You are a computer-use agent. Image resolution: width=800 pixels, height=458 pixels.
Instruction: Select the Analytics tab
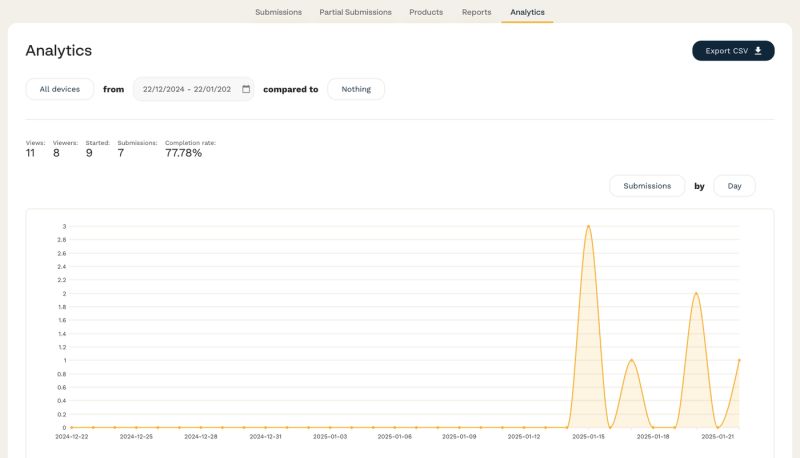click(x=527, y=12)
